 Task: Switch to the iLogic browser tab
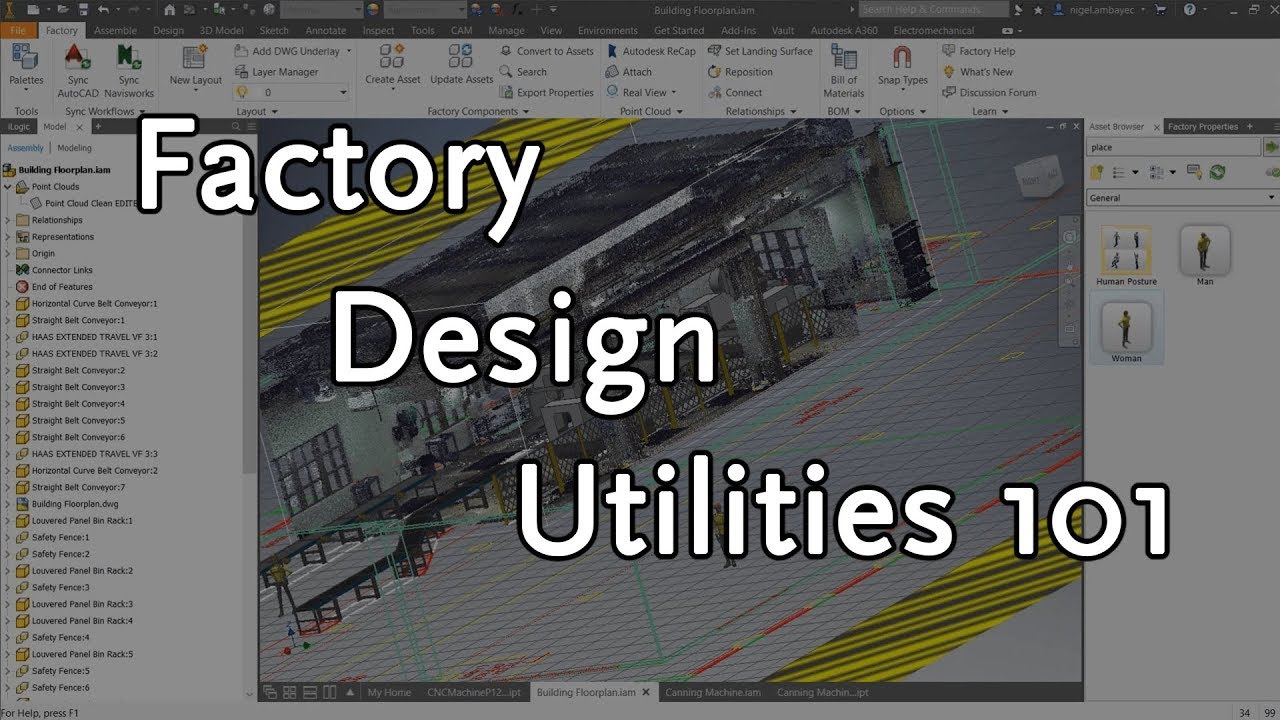19,127
